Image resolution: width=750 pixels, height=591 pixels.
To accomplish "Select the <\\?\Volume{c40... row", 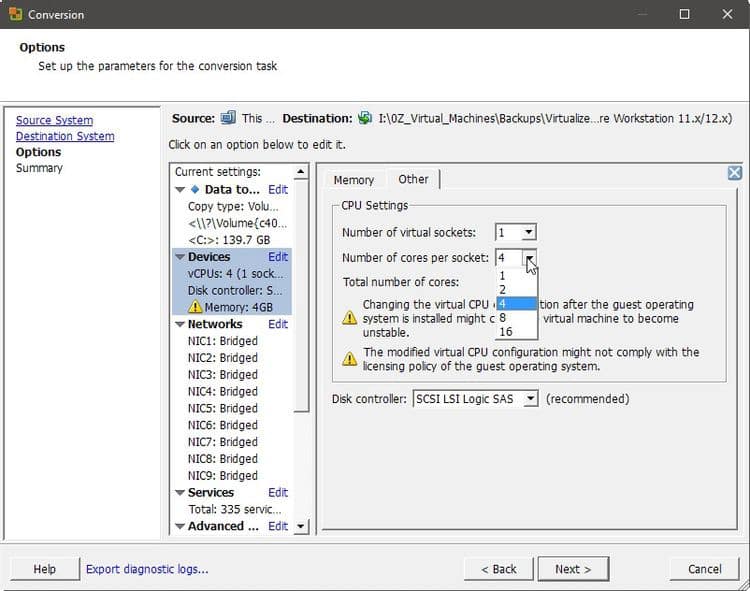I will click(238, 223).
